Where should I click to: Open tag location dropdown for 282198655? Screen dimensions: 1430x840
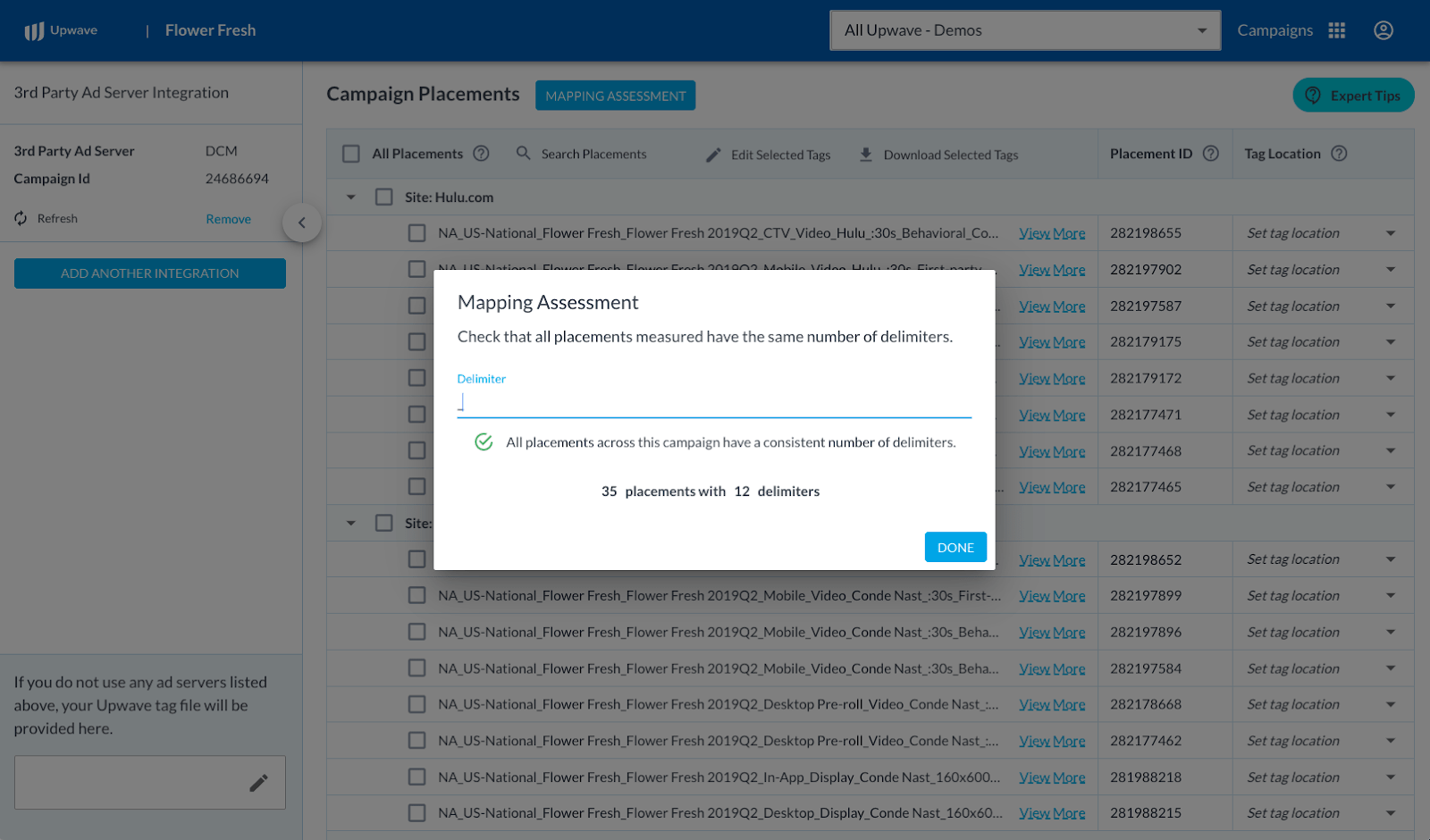[1391, 233]
